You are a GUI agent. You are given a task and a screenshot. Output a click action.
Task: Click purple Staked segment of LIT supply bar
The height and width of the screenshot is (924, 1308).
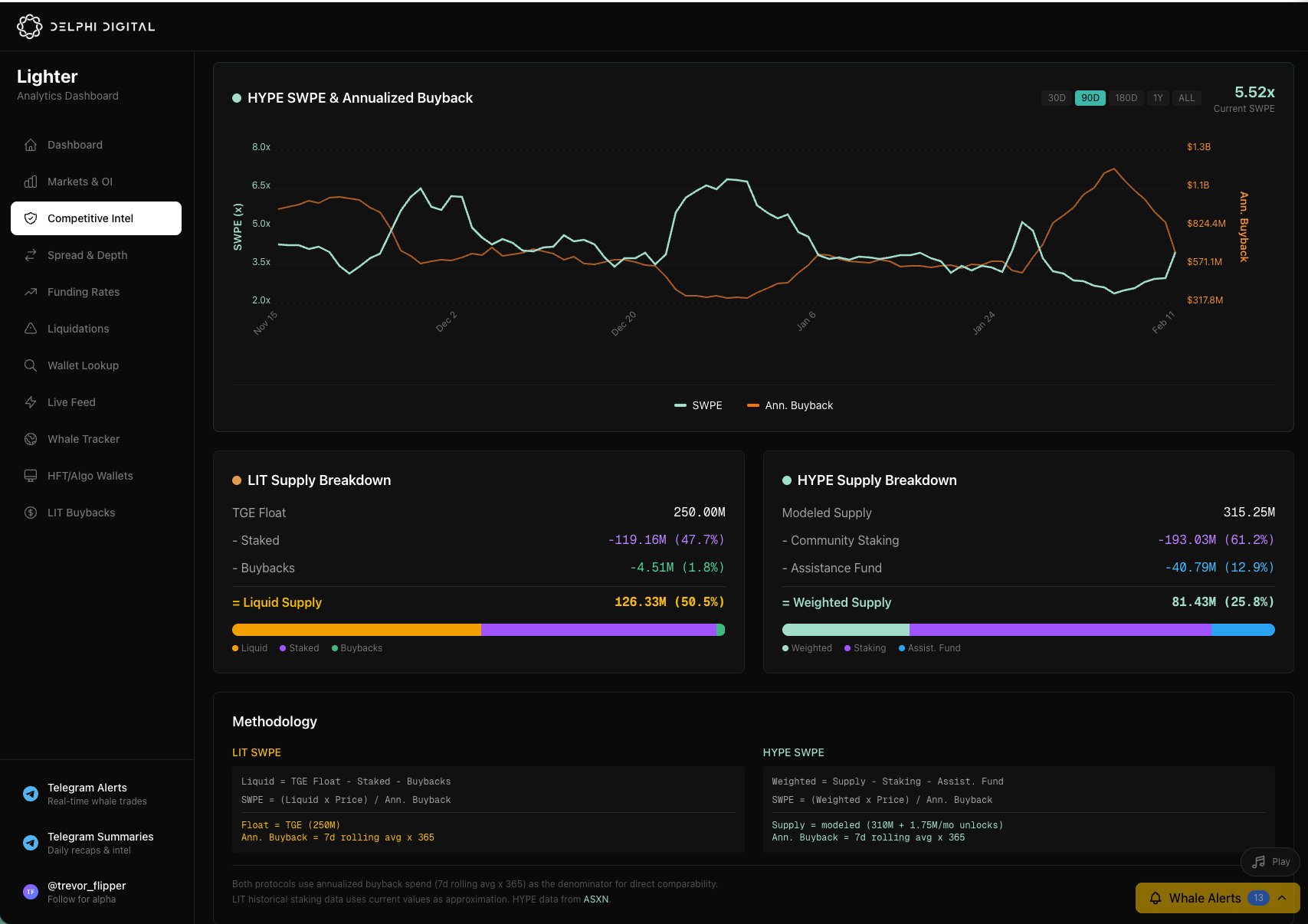[598, 630]
